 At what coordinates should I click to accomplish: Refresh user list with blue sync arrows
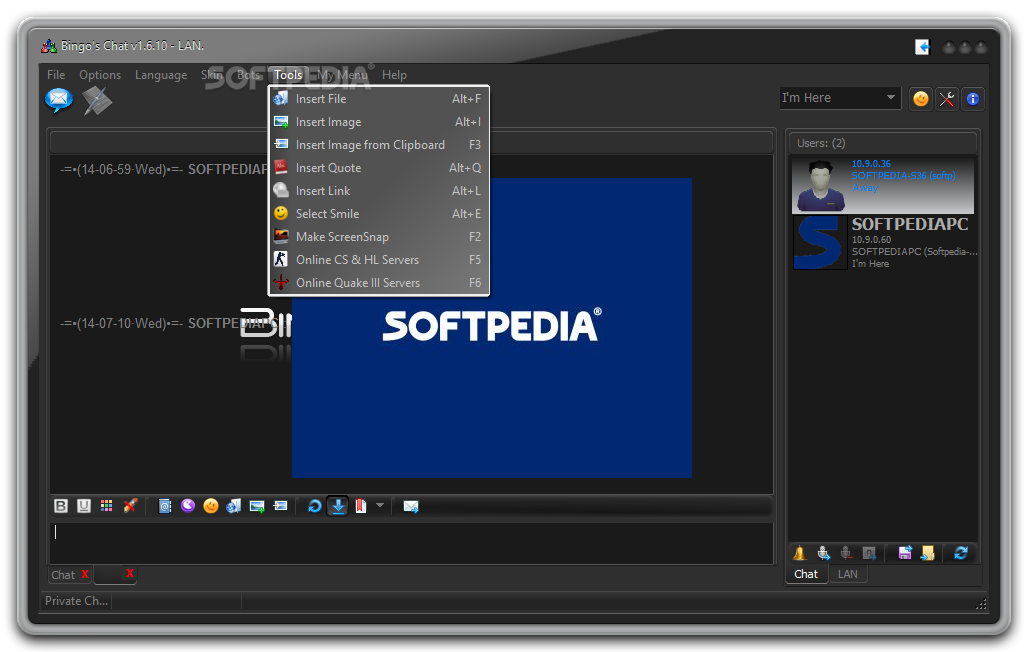click(x=961, y=553)
